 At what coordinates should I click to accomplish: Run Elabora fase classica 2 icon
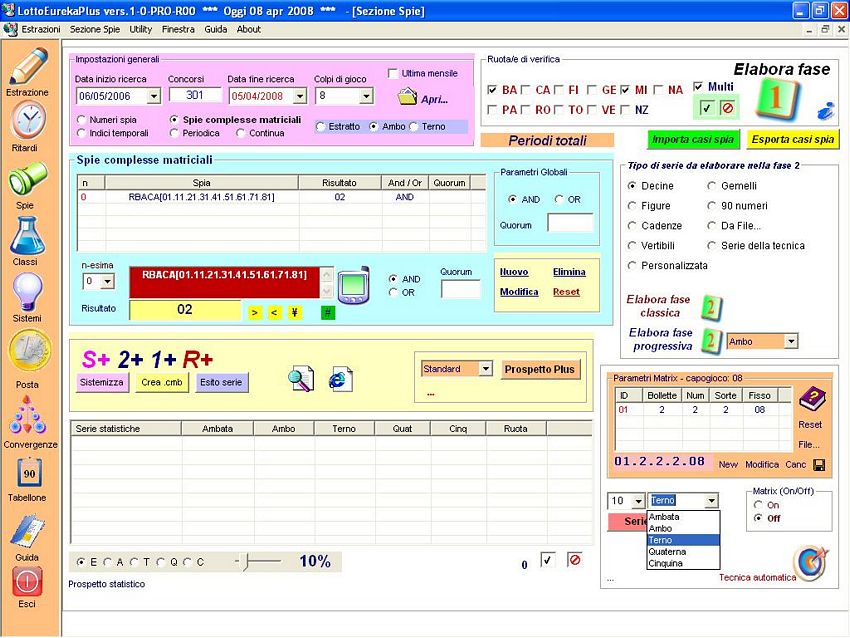click(711, 307)
